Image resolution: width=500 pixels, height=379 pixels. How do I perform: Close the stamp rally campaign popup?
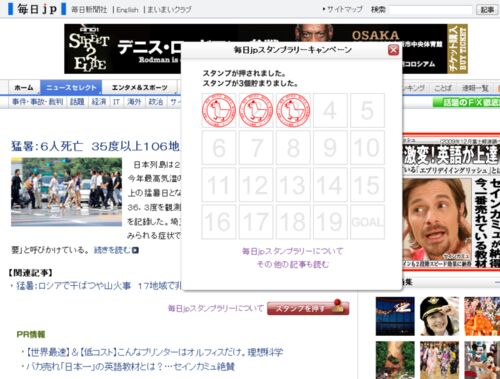click(x=393, y=50)
